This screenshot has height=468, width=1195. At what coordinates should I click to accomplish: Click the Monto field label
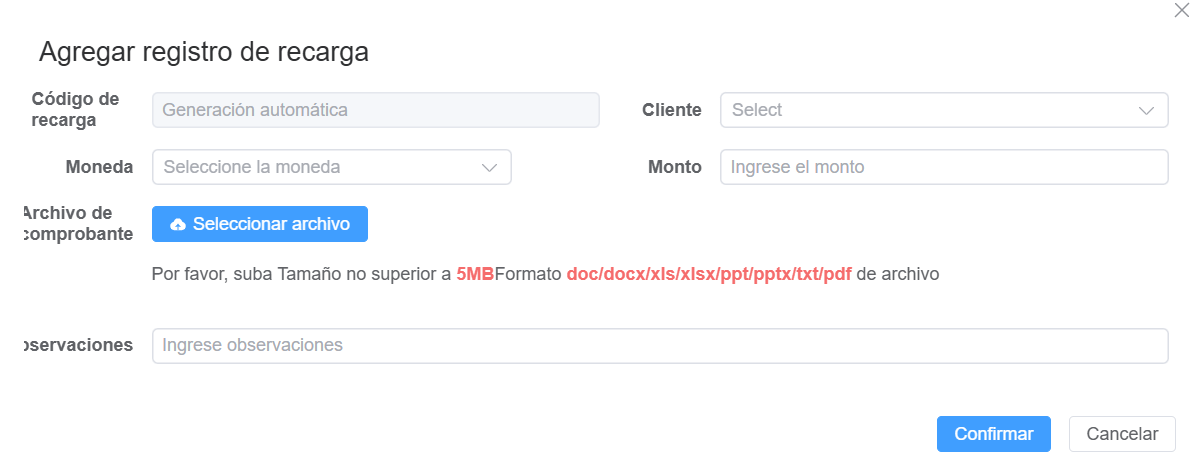674,167
